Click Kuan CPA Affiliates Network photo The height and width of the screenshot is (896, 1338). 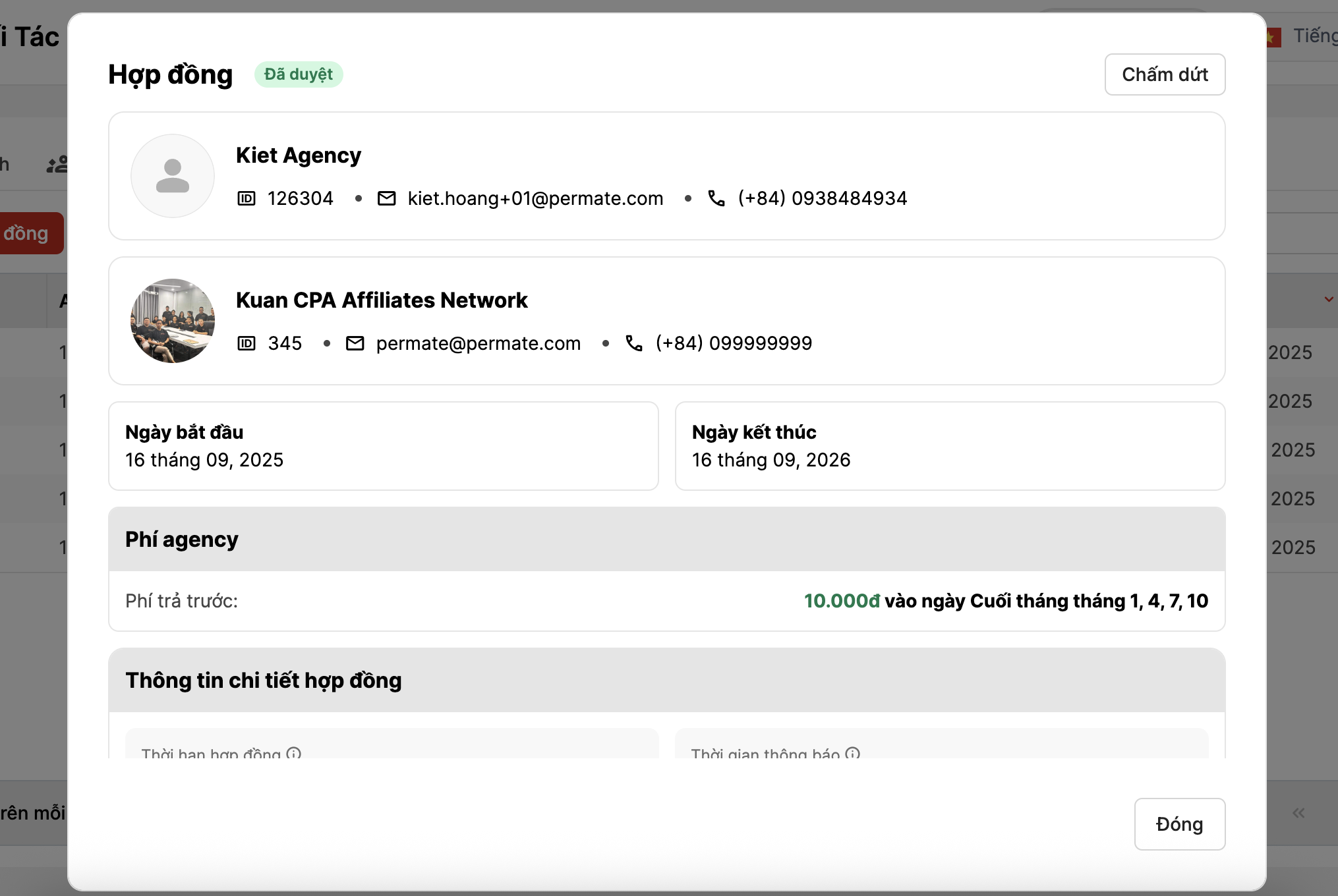click(173, 321)
